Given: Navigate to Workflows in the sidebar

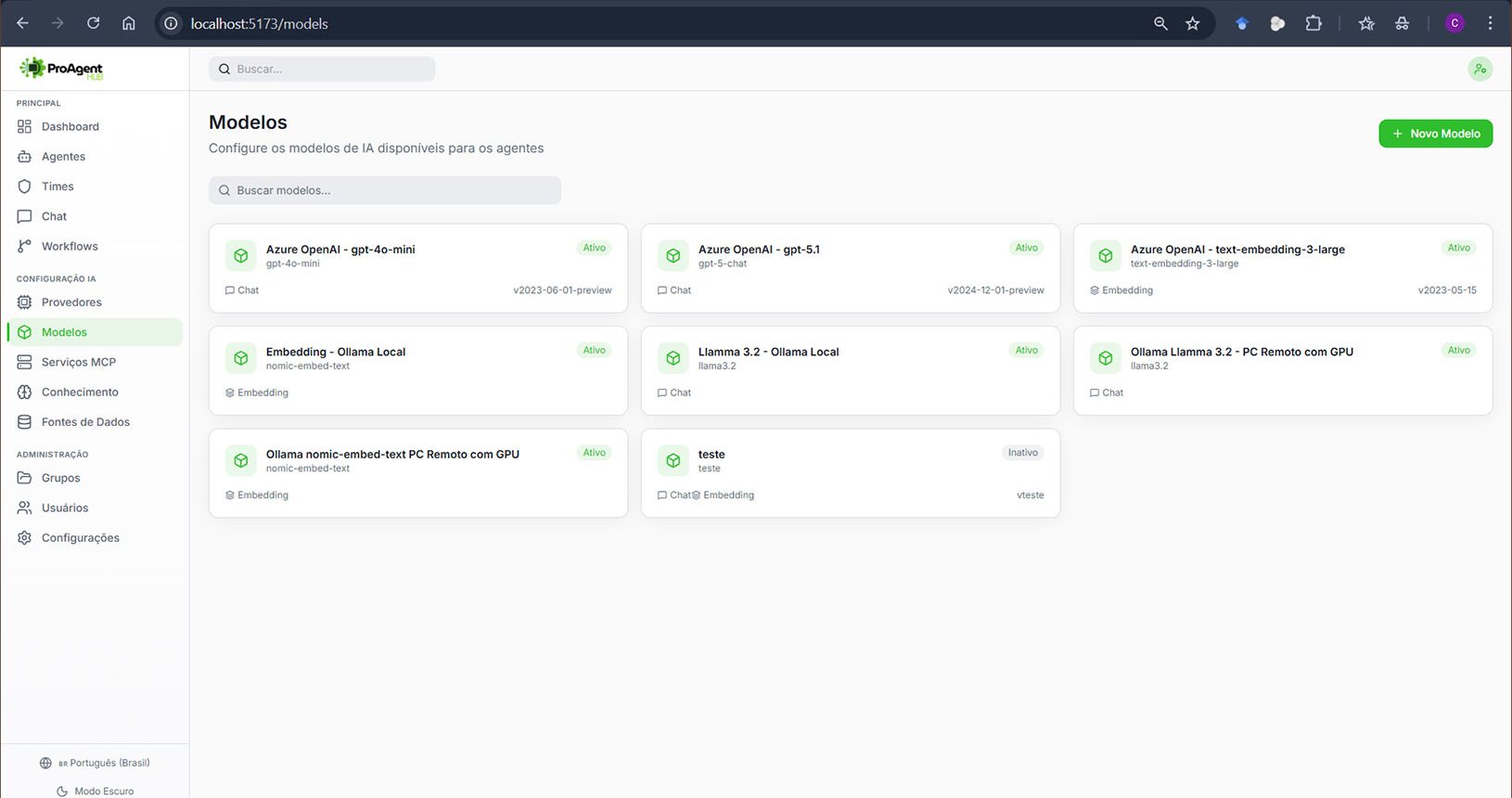Looking at the screenshot, I should click(70, 246).
